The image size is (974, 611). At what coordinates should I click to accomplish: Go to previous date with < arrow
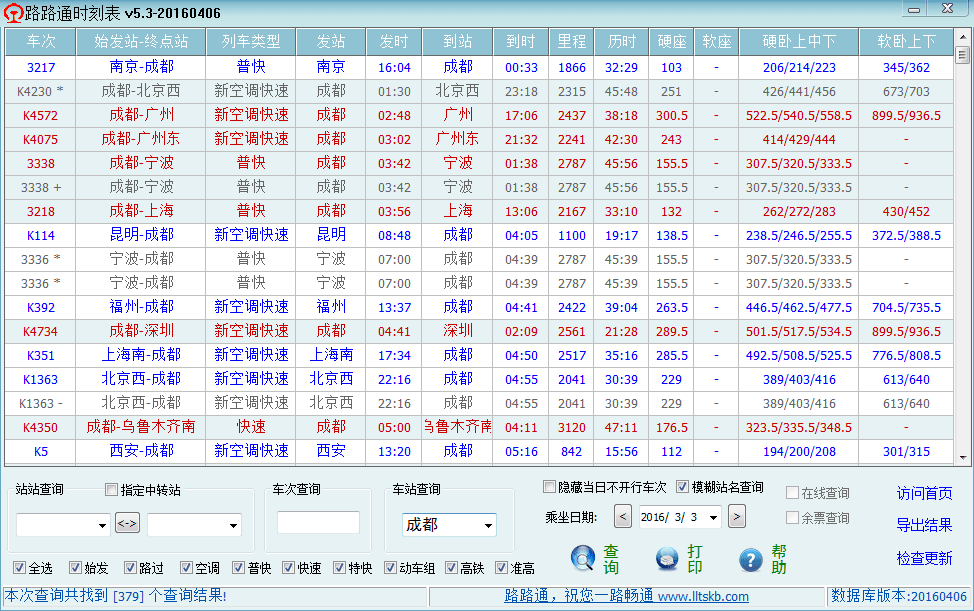(x=622, y=517)
